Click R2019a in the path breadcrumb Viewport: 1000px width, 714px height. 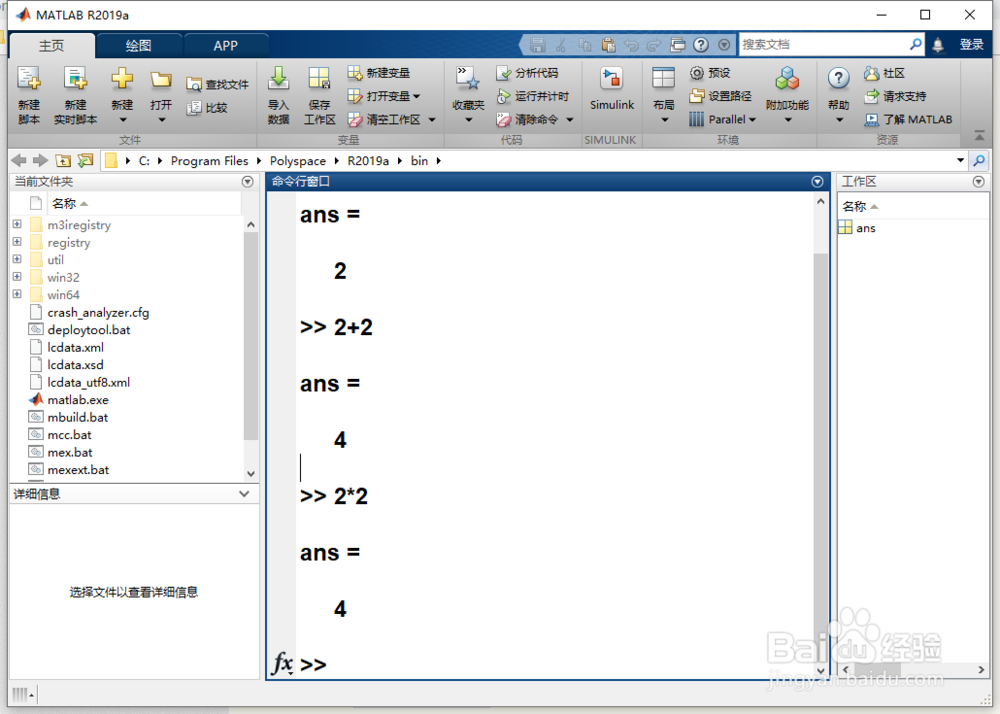point(368,161)
